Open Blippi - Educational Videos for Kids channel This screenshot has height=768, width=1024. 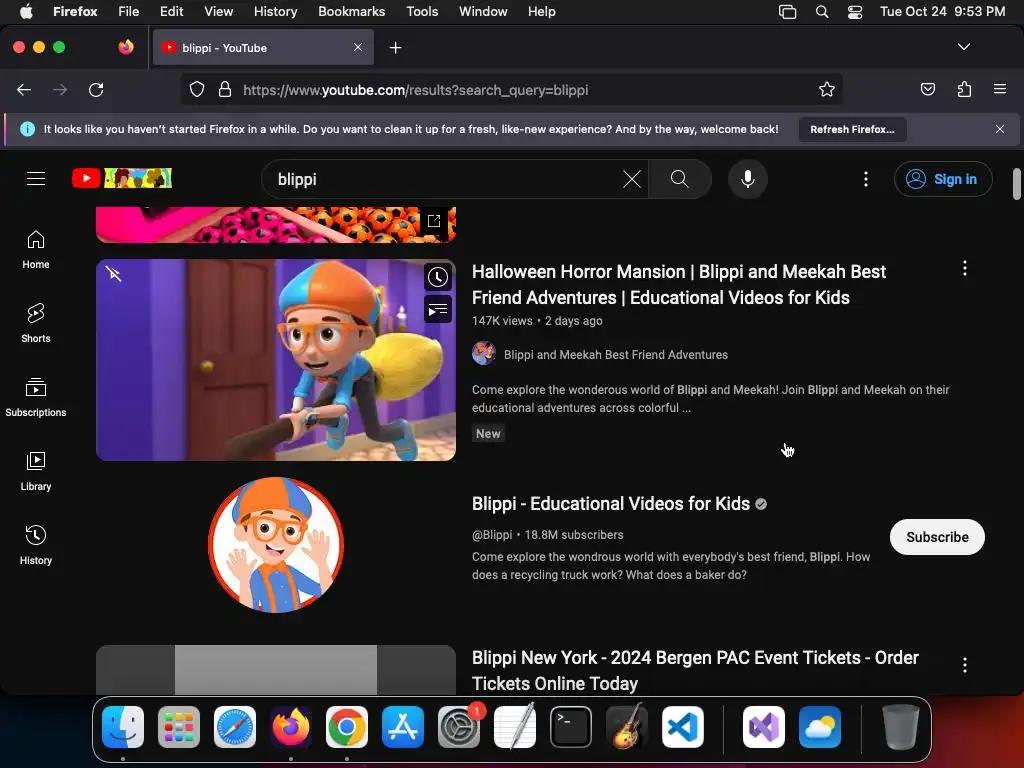[x=611, y=504]
